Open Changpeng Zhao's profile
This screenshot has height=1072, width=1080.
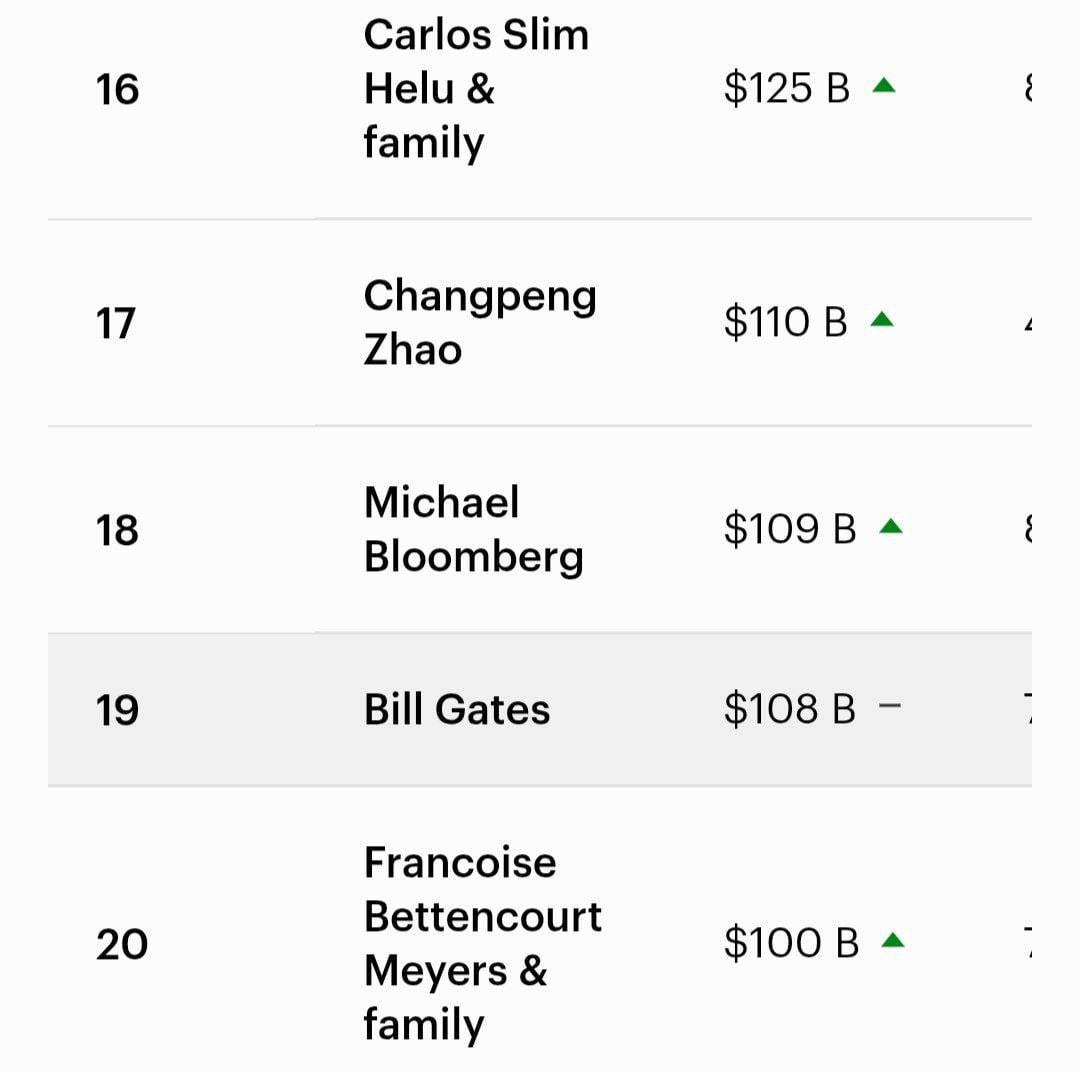tap(479, 322)
